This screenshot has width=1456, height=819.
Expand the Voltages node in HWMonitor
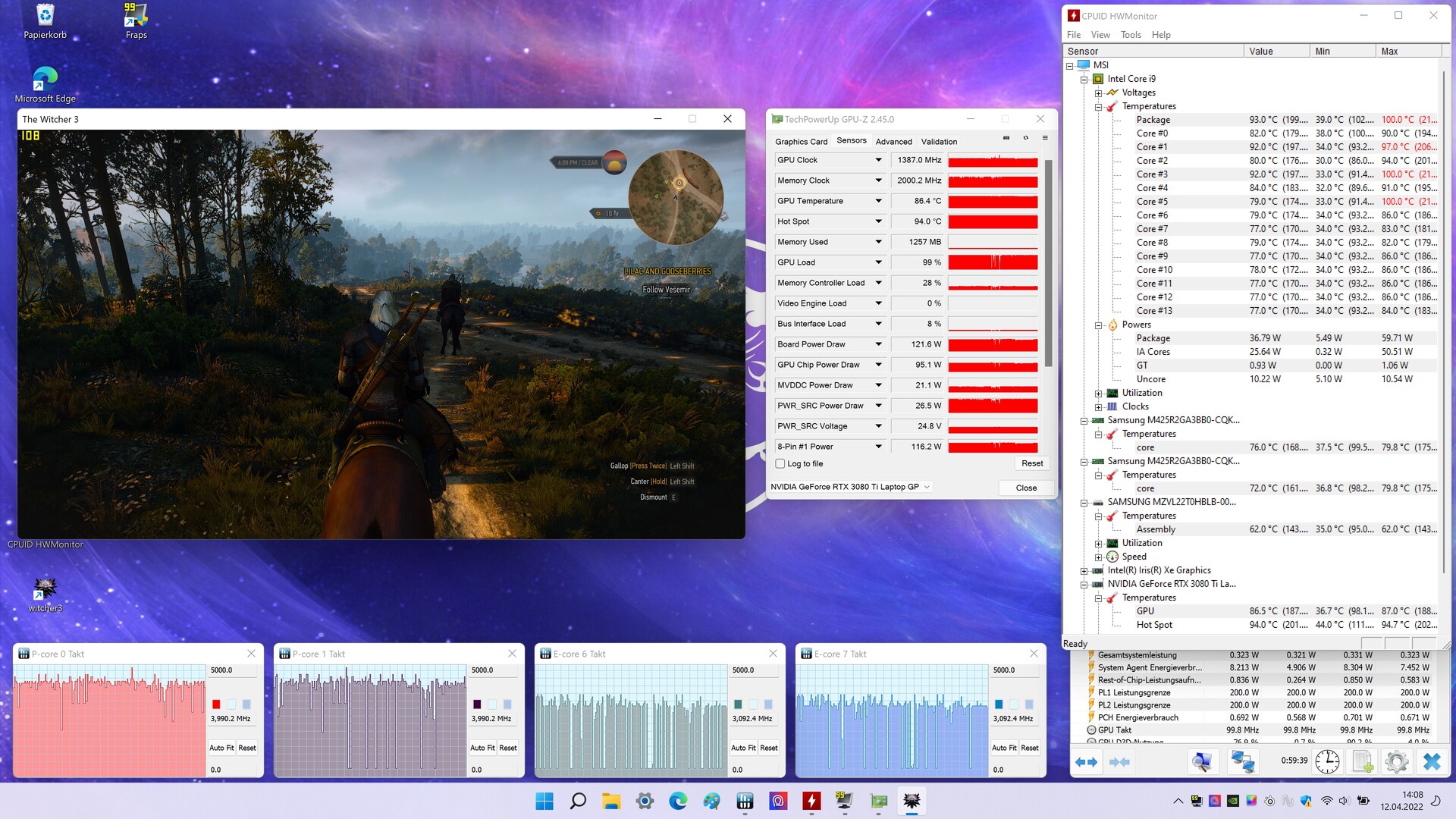click(x=1098, y=93)
